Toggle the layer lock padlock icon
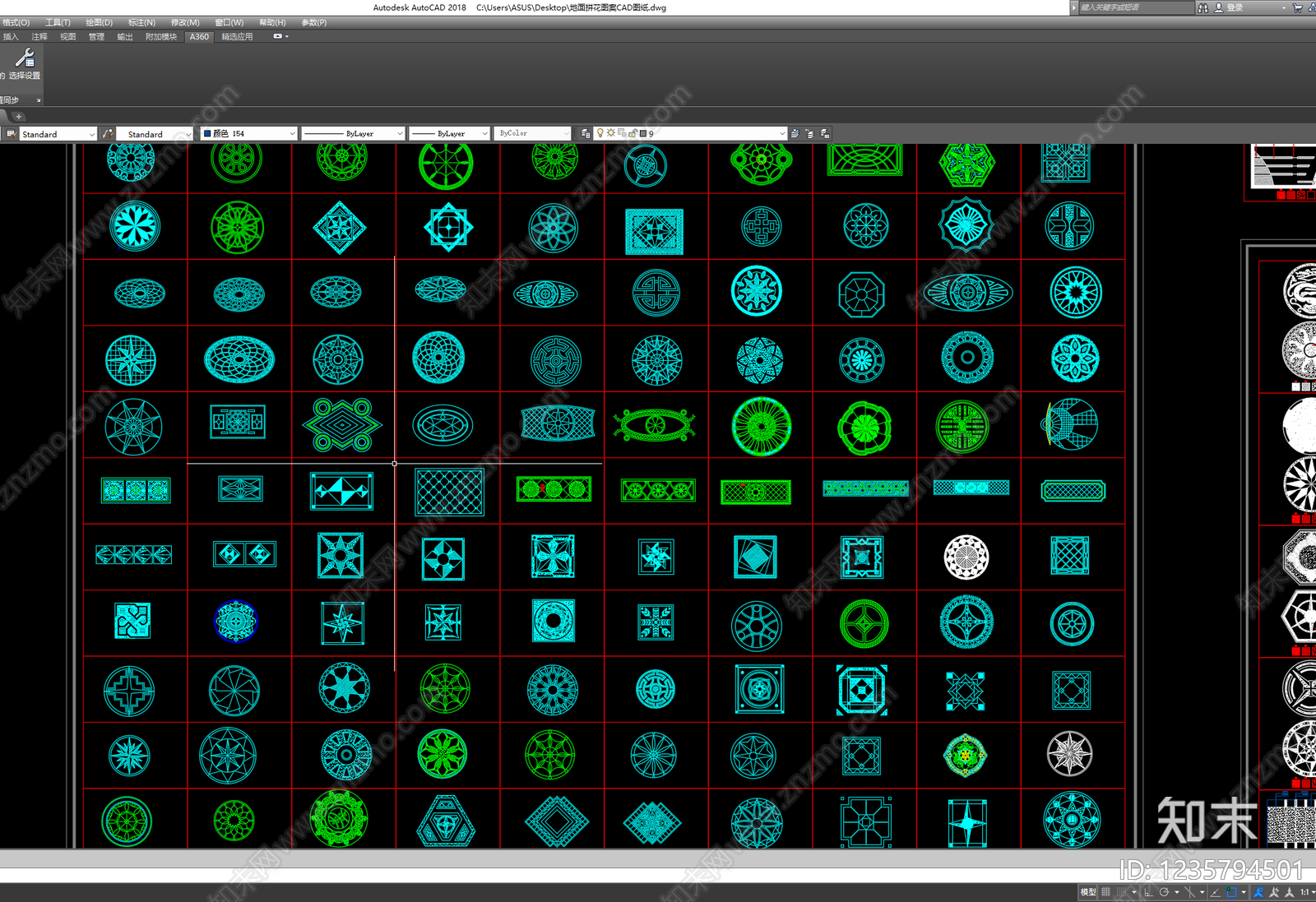The image size is (1316, 902). 633,133
